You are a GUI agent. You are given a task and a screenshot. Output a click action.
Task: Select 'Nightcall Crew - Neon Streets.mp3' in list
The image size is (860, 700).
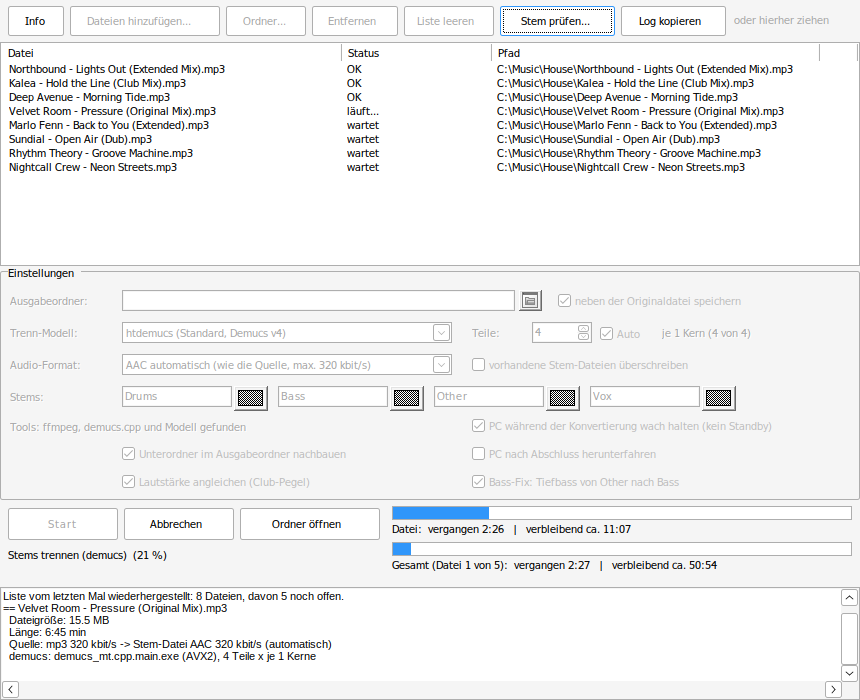pos(428,167)
